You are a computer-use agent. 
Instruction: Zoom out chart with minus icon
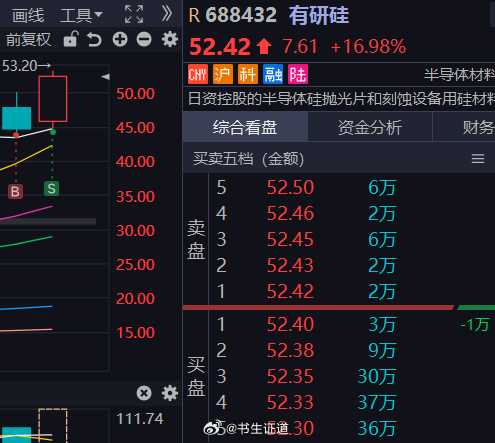[144, 39]
